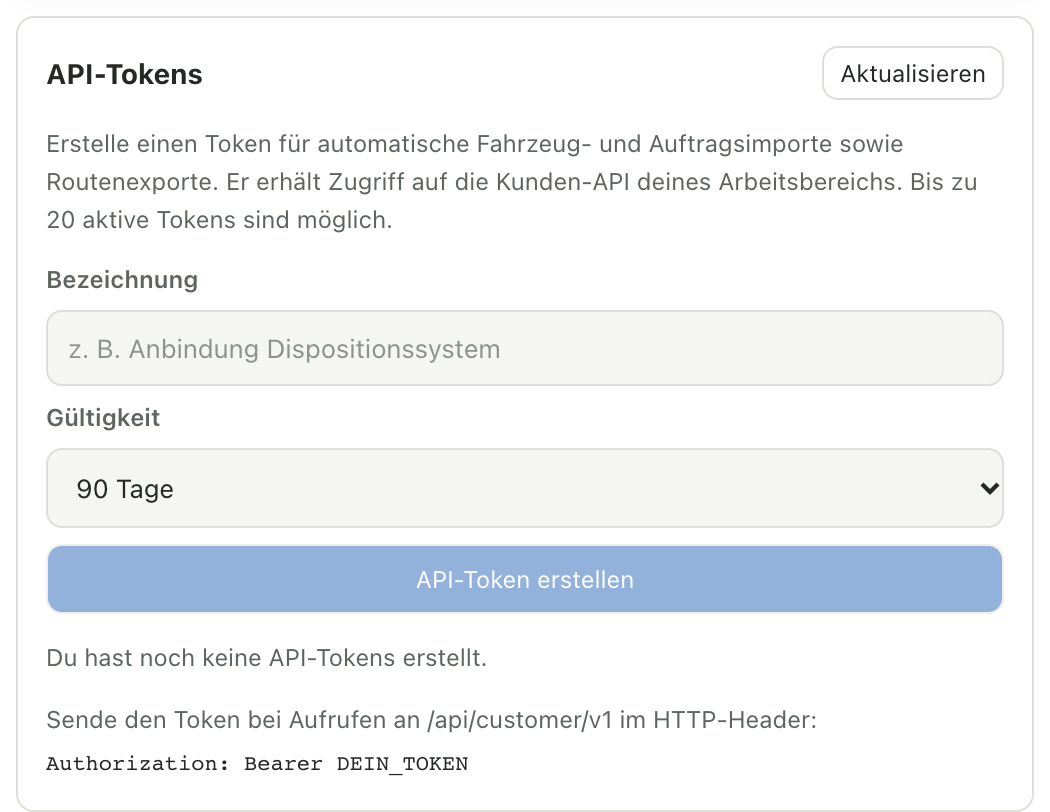The width and height of the screenshot is (1050, 812).
Task: Click text 'Du hast noch keine API-Tokens erstellt.'
Action: [x=267, y=658]
